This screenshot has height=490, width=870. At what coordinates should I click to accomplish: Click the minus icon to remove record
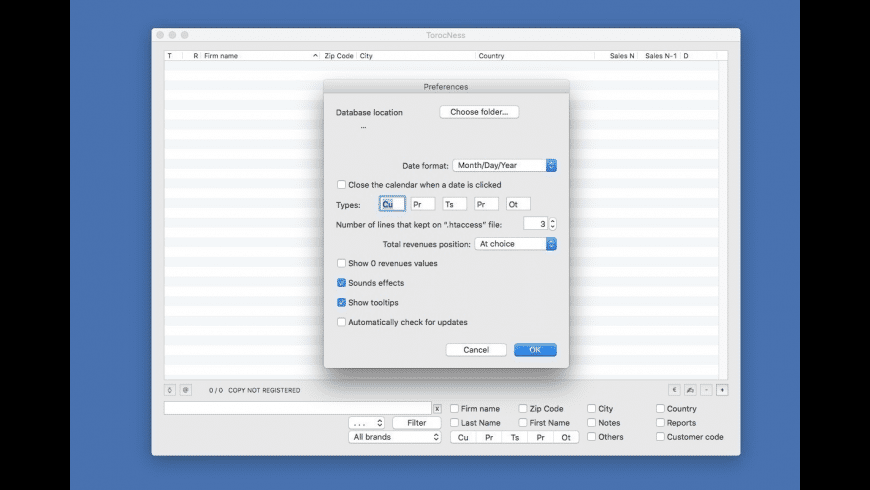point(706,389)
